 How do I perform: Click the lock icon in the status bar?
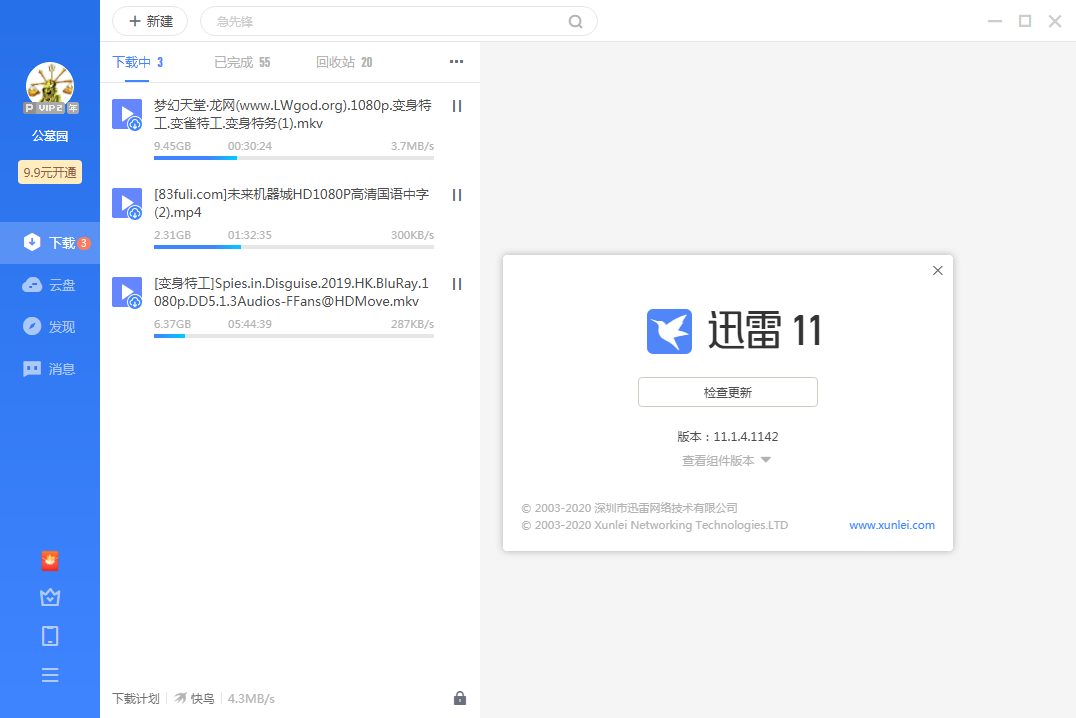(x=460, y=698)
